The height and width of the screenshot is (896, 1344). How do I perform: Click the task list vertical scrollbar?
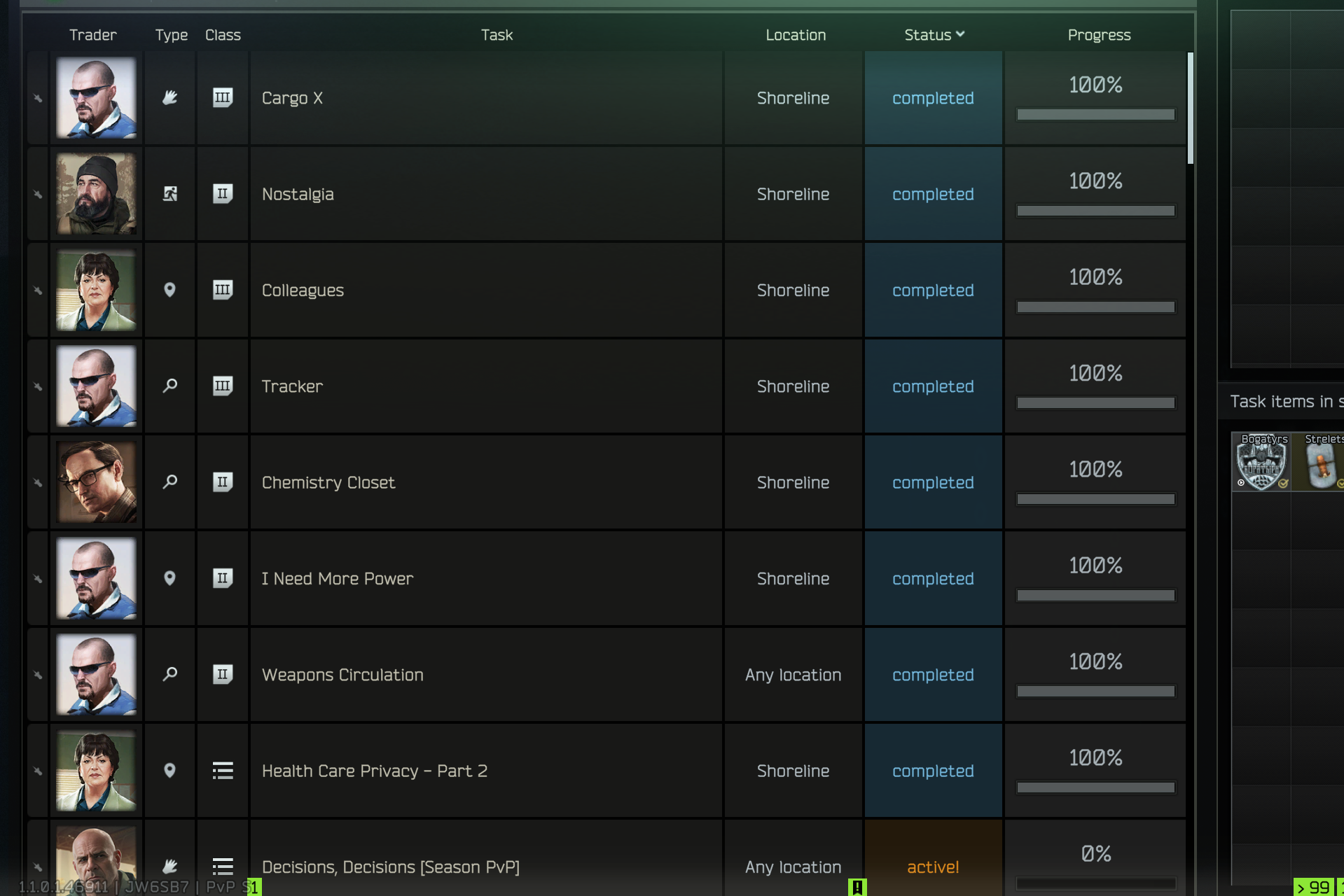(1190, 108)
